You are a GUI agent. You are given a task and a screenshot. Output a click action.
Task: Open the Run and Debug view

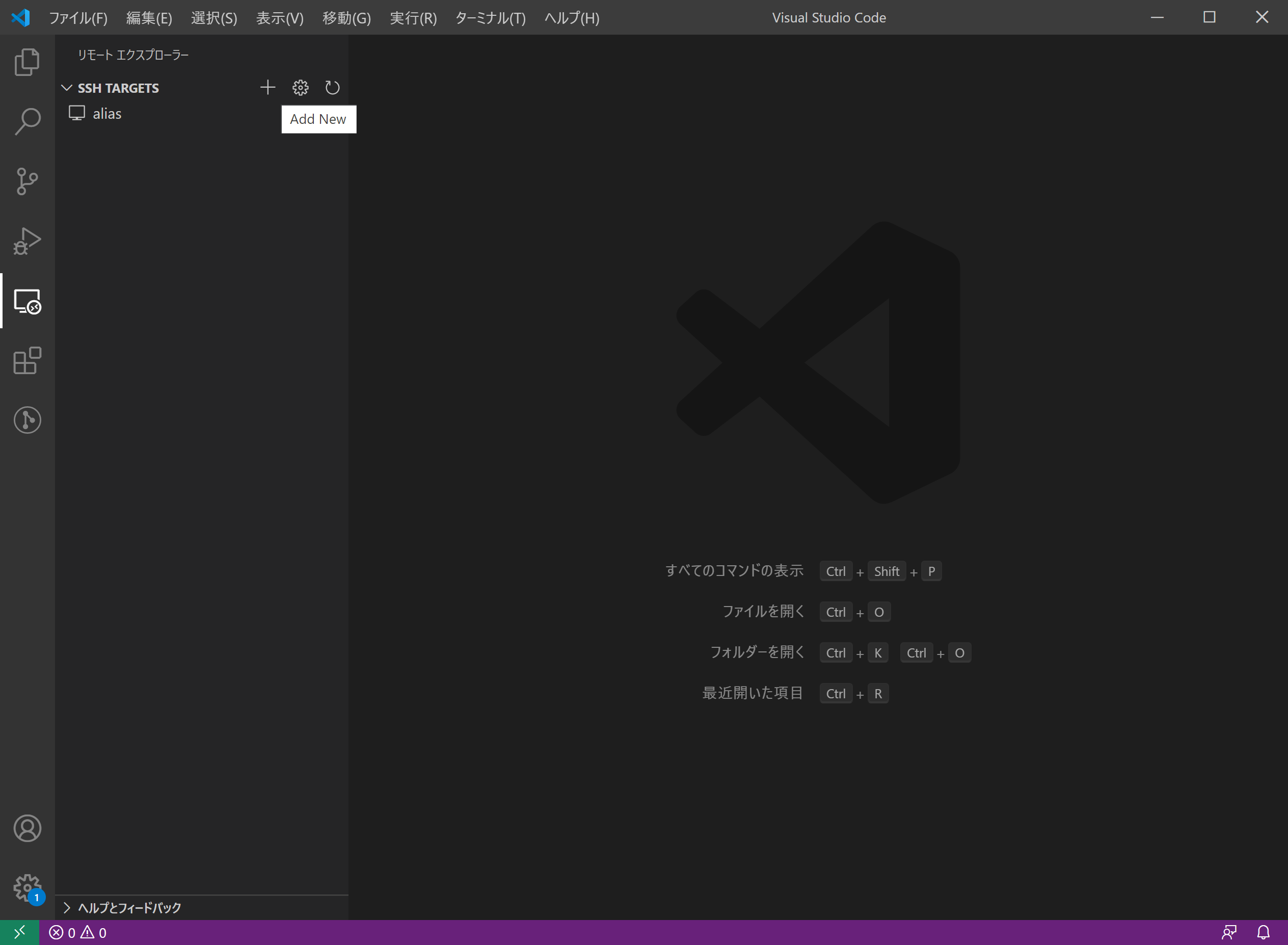click(x=27, y=241)
